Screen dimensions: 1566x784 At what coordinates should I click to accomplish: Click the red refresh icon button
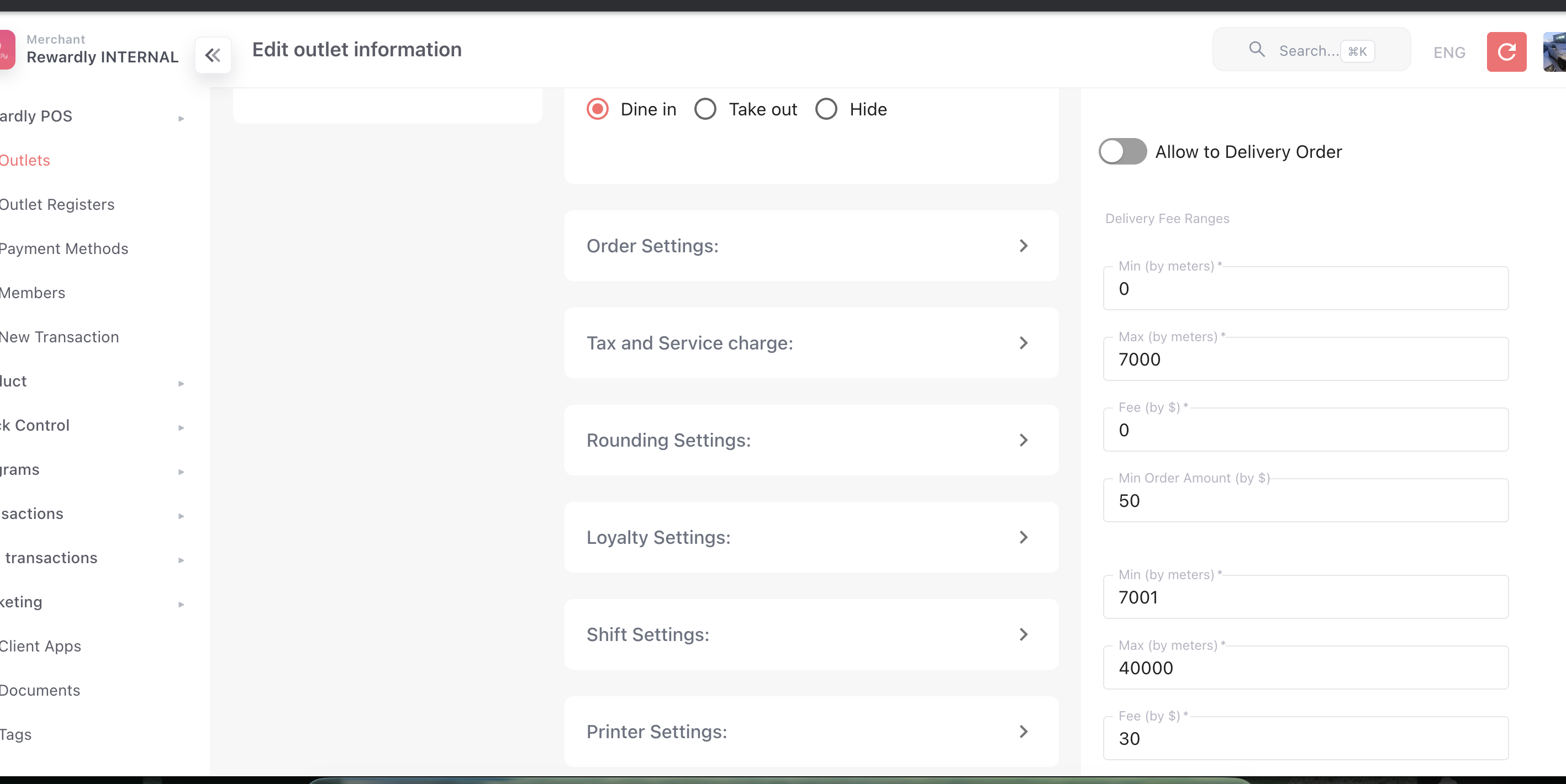click(1506, 52)
